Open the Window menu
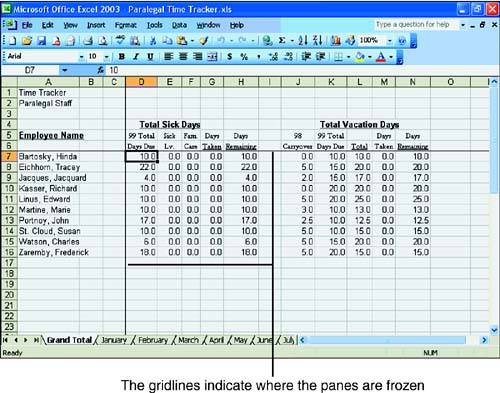500x393 pixels. 208,25
